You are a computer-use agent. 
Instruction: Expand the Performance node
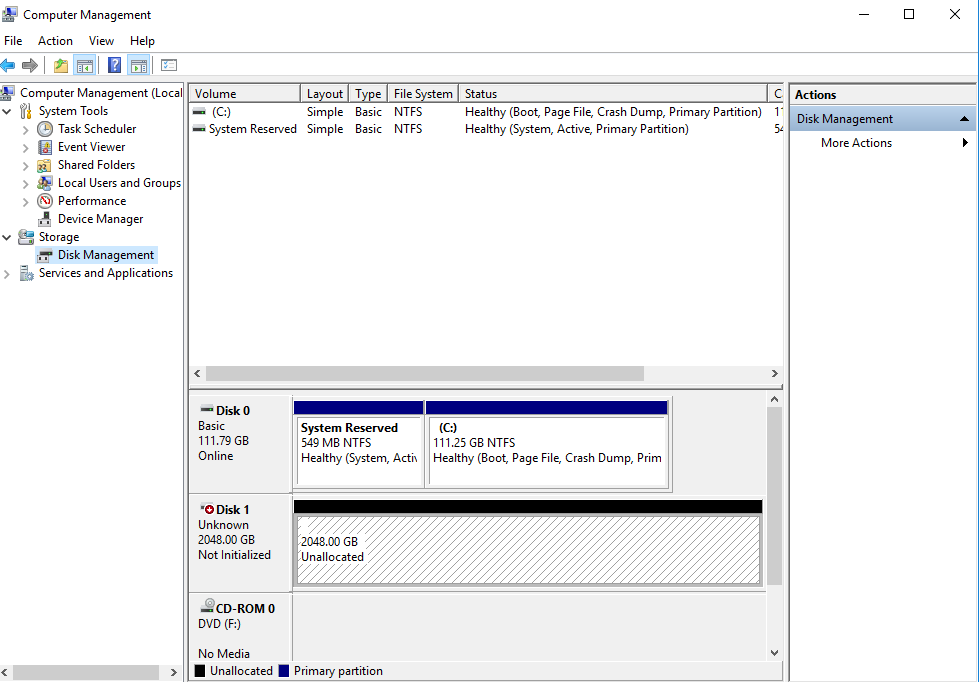pos(26,202)
